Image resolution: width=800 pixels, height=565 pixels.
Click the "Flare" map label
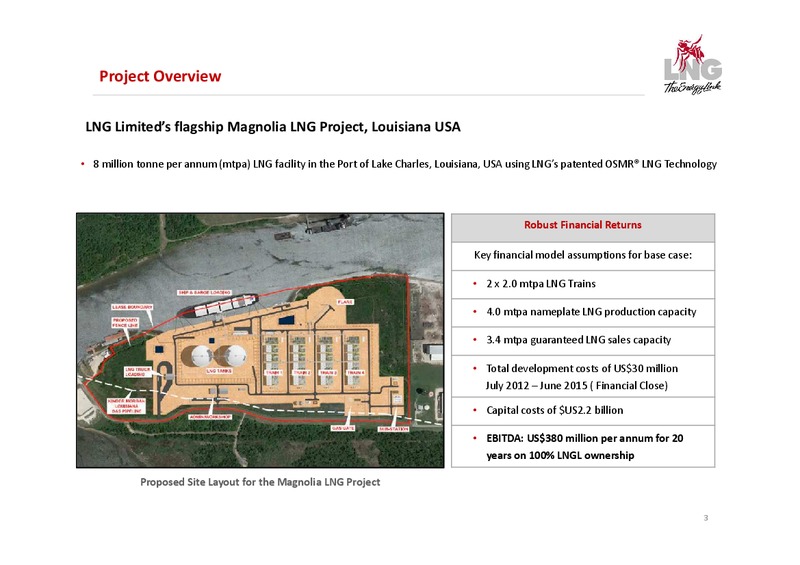pos(345,302)
